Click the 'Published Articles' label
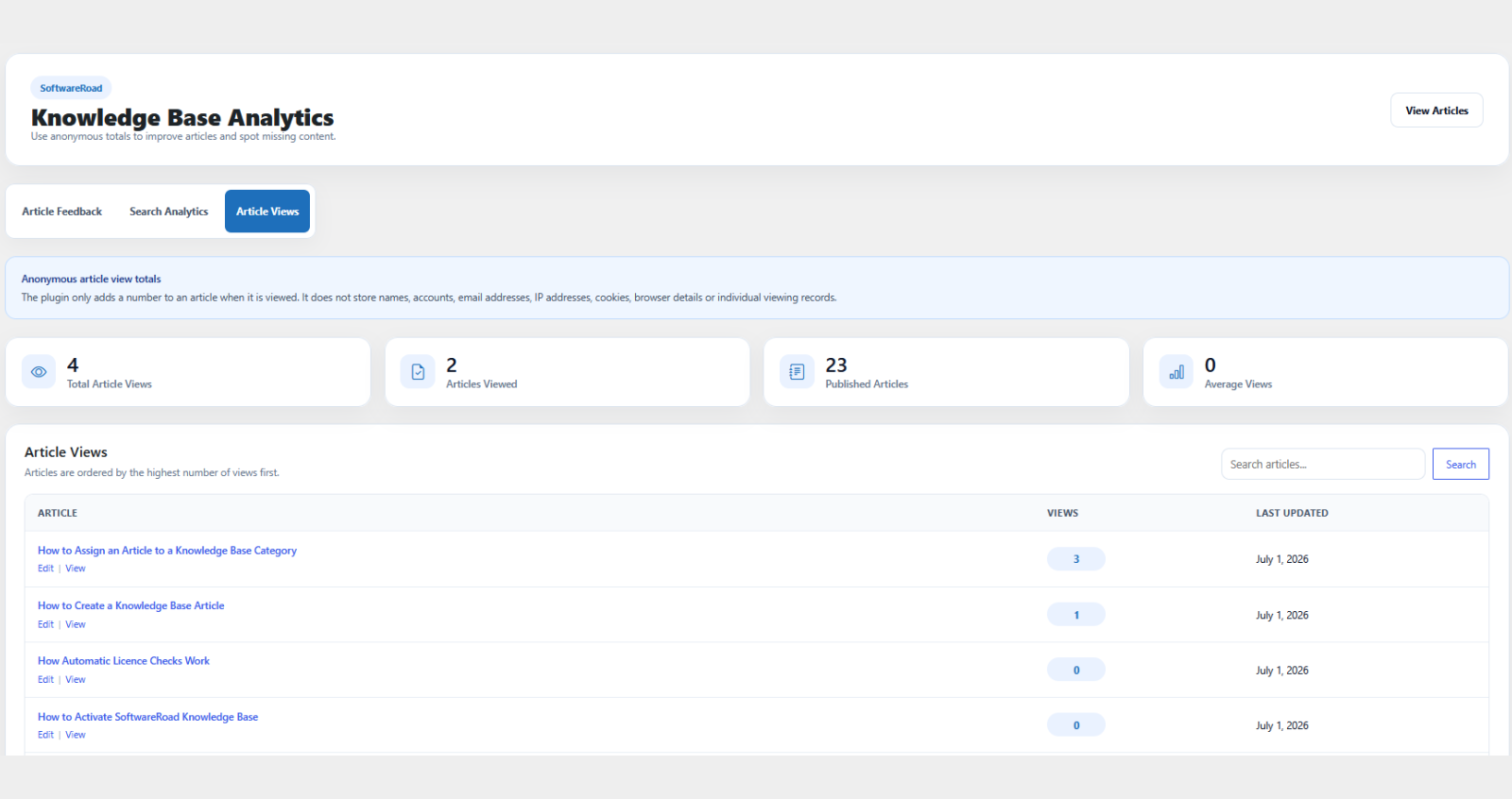The image size is (1512, 799). 867,384
